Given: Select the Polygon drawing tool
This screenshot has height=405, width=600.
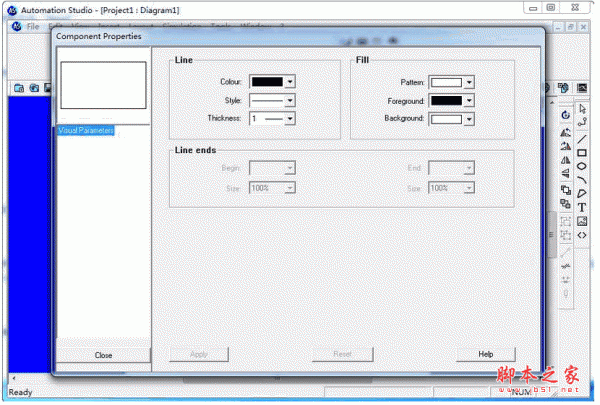Looking at the screenshot, I should 582,193.
